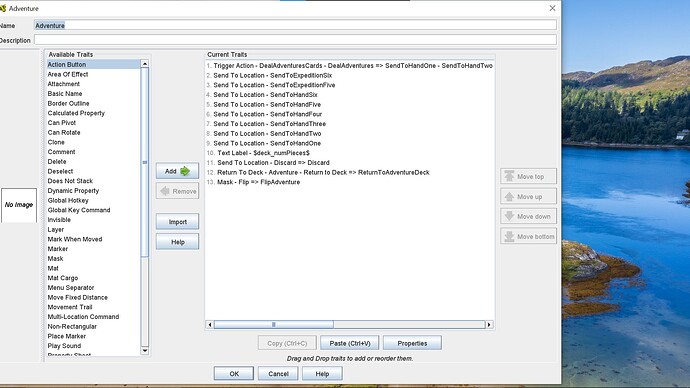The height and width of the screenshot is (388, 690).
Task: Click the Description input field
Action: tap(295, 40)
